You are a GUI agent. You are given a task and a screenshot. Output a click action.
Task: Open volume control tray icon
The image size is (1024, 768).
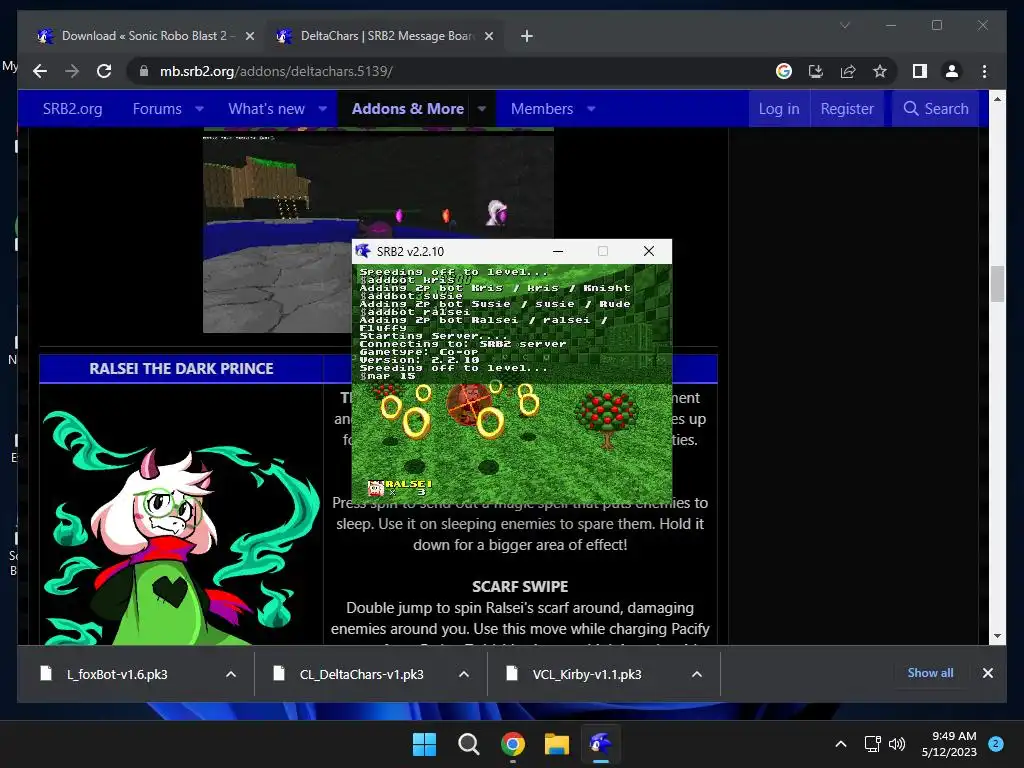coord(897,744)
